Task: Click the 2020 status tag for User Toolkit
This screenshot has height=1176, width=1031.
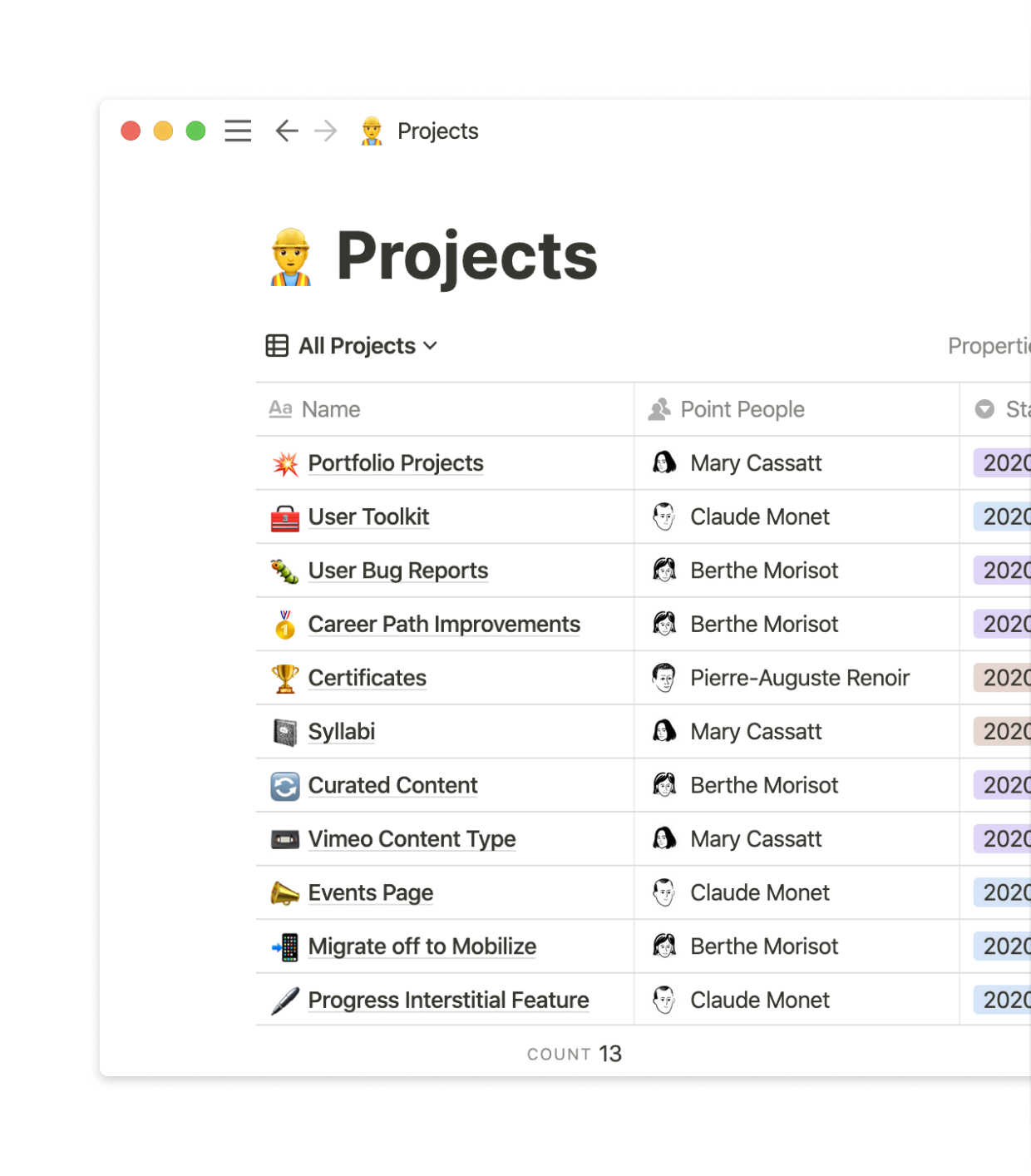Action: click(x=1006, y=516)
